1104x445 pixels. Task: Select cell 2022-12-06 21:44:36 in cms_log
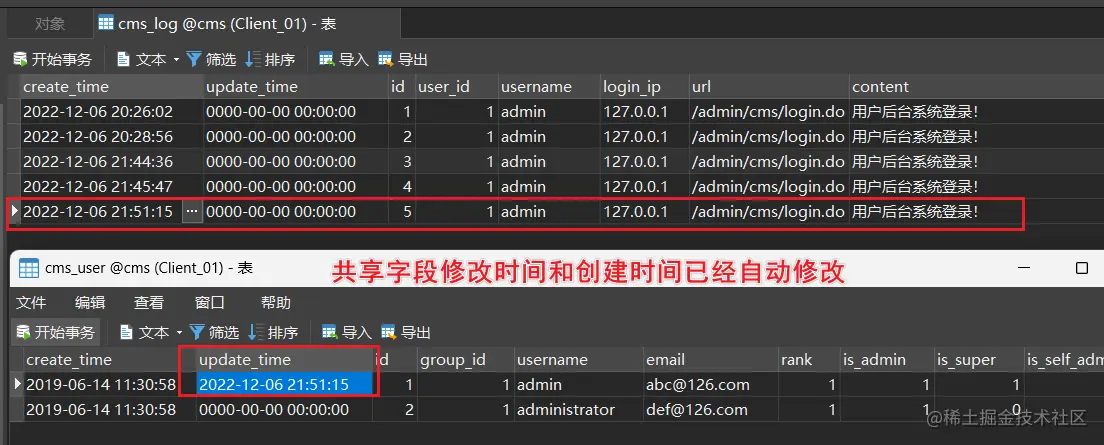click(x=111, y=161)
